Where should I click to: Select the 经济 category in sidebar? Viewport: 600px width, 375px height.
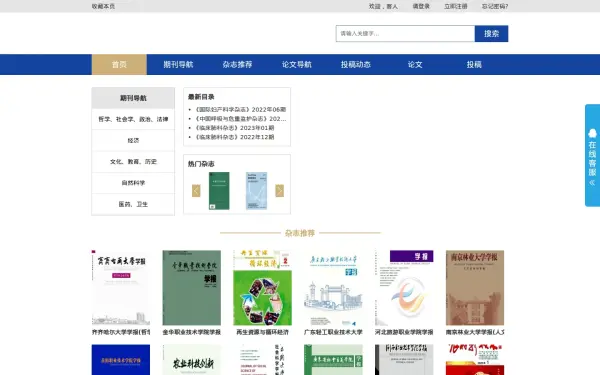tap(133, 140)
